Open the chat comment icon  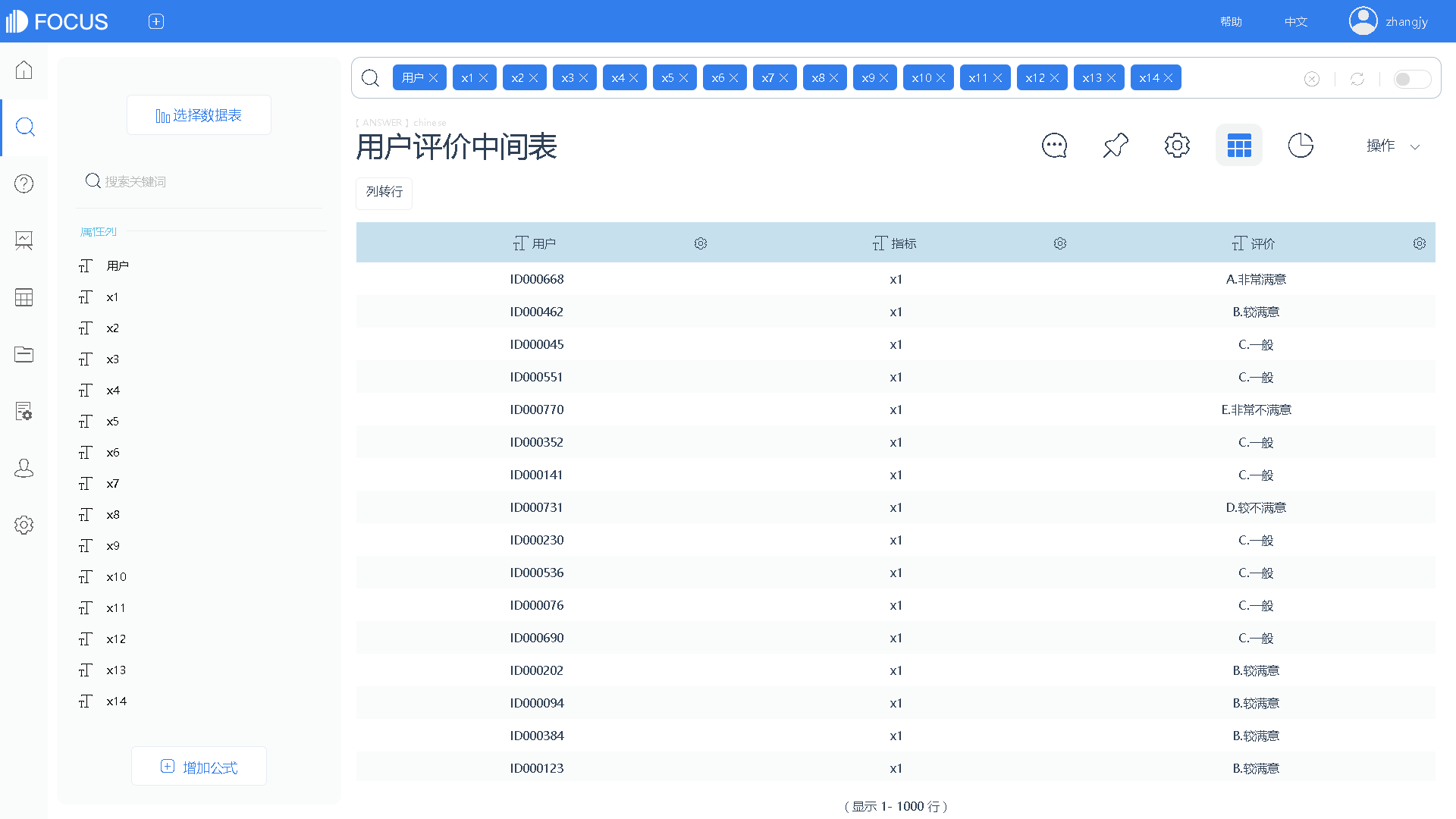[x=1054, y=146]
